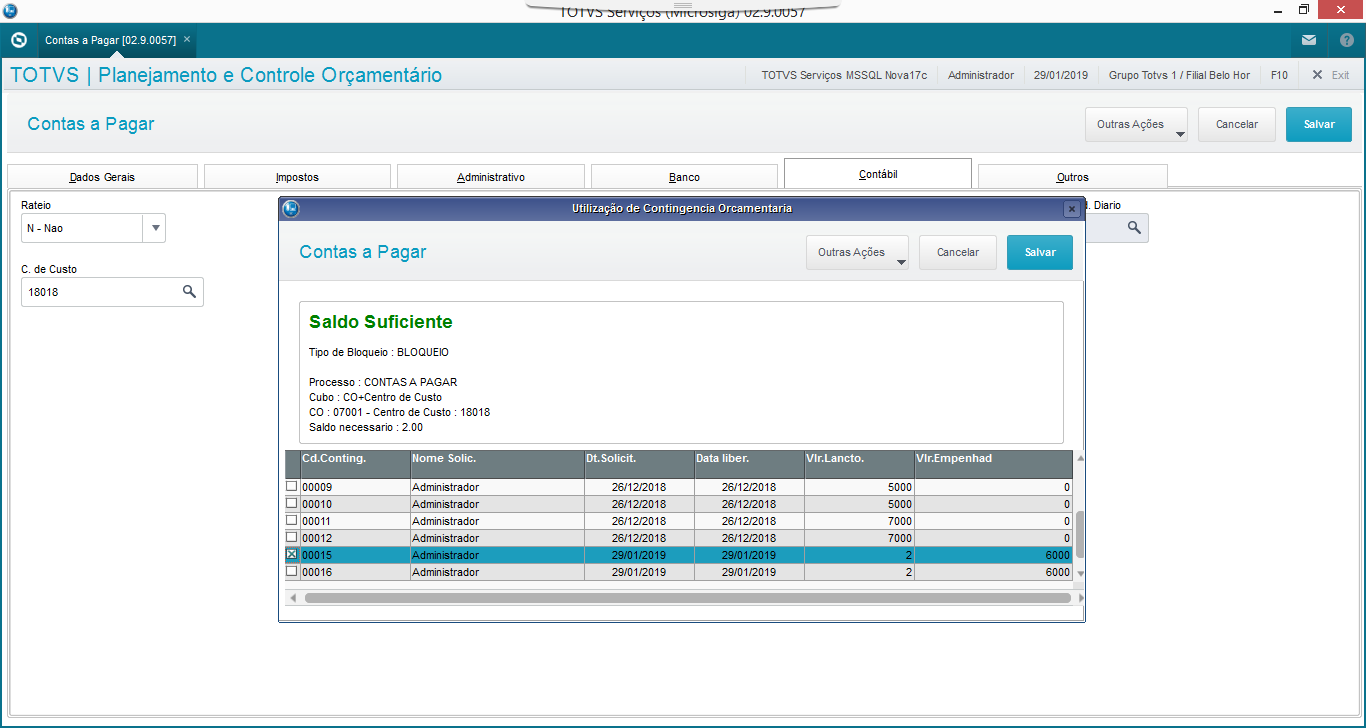
Task: Restore down the TOTVS Serviços window
Action: [1304, 10]
